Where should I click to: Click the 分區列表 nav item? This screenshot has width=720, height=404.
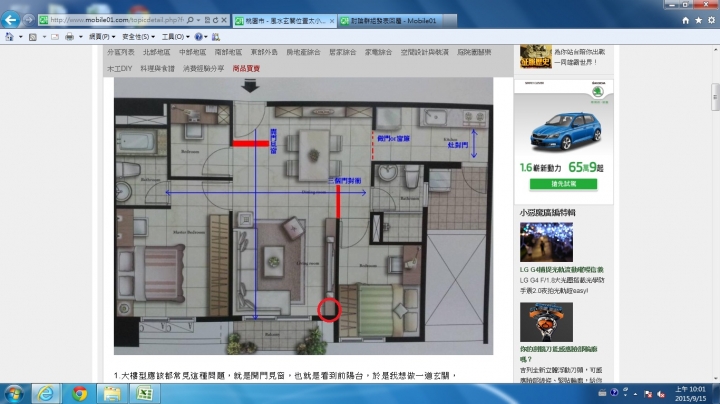[121, 52]
